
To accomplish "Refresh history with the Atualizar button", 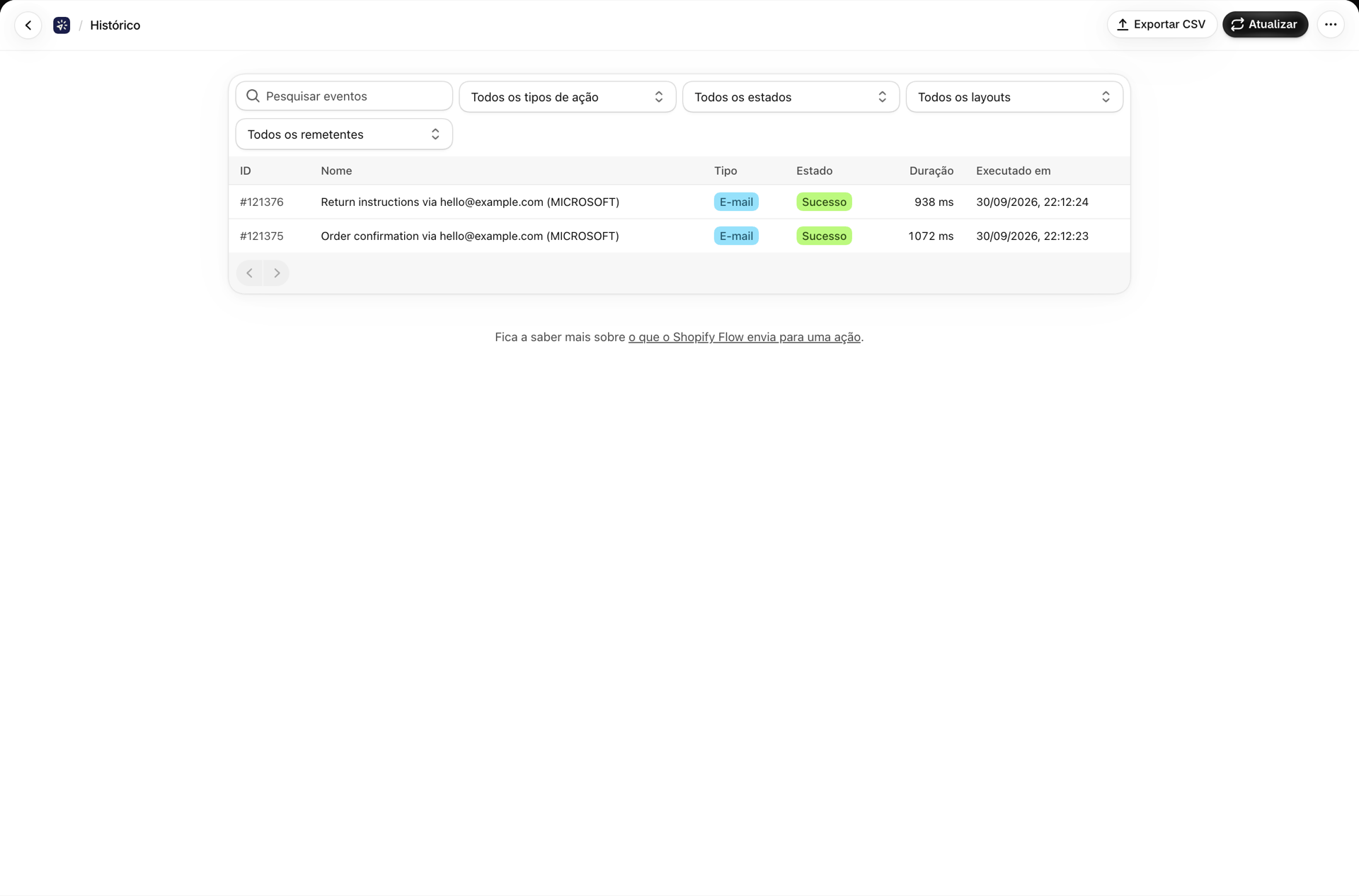I will (x=1265, y=24).
